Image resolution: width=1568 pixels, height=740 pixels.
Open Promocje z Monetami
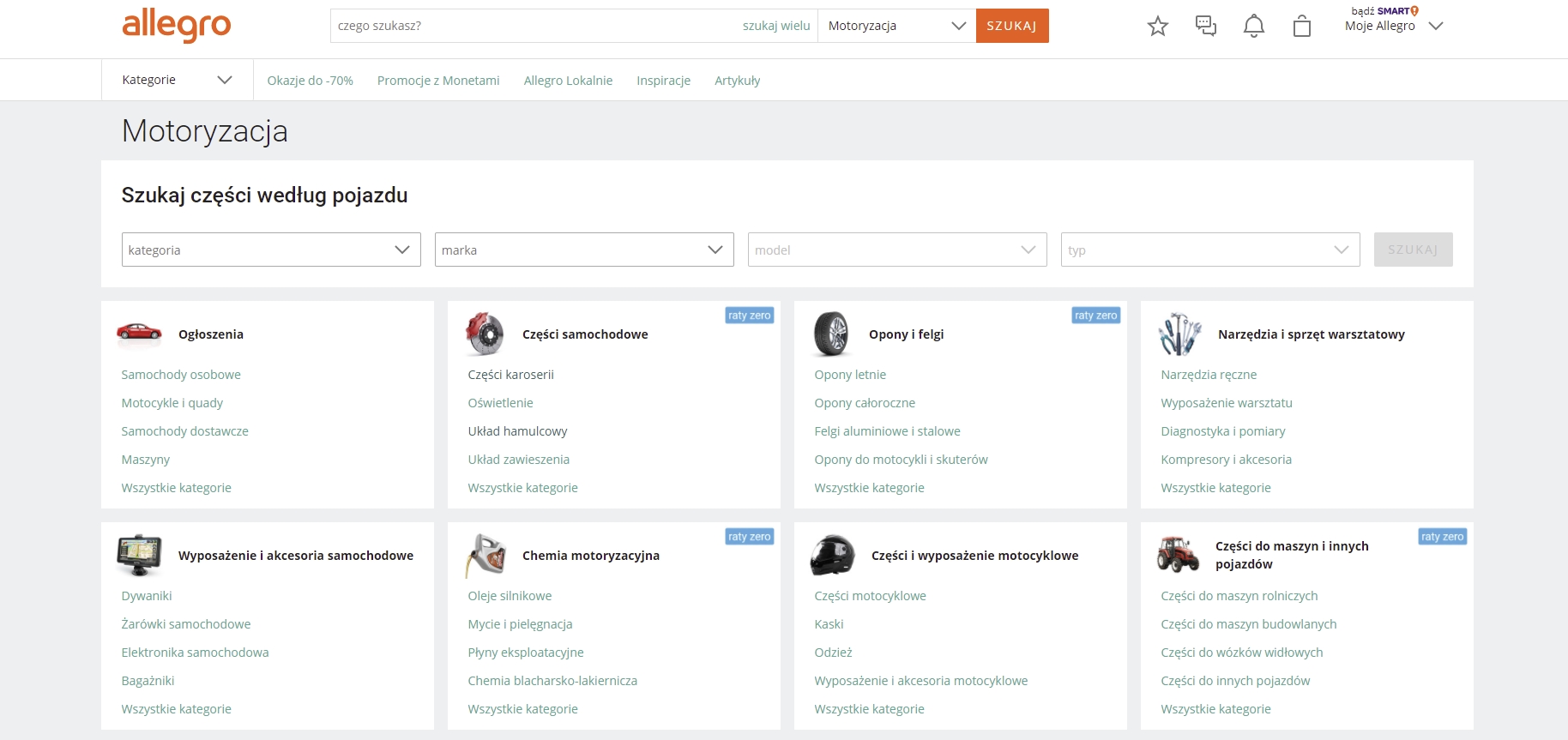pyautogui.click(x=438, y=81)
